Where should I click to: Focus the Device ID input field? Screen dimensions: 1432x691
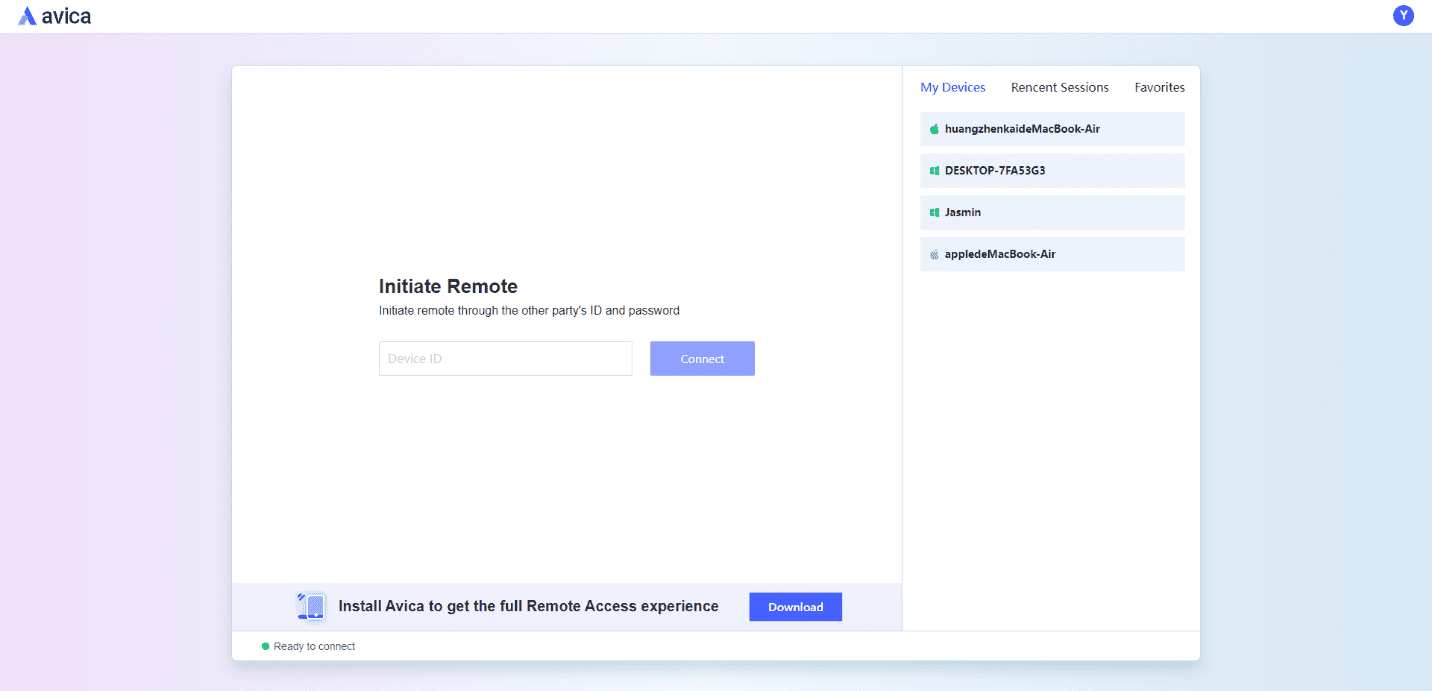click(x=505, y=359)
